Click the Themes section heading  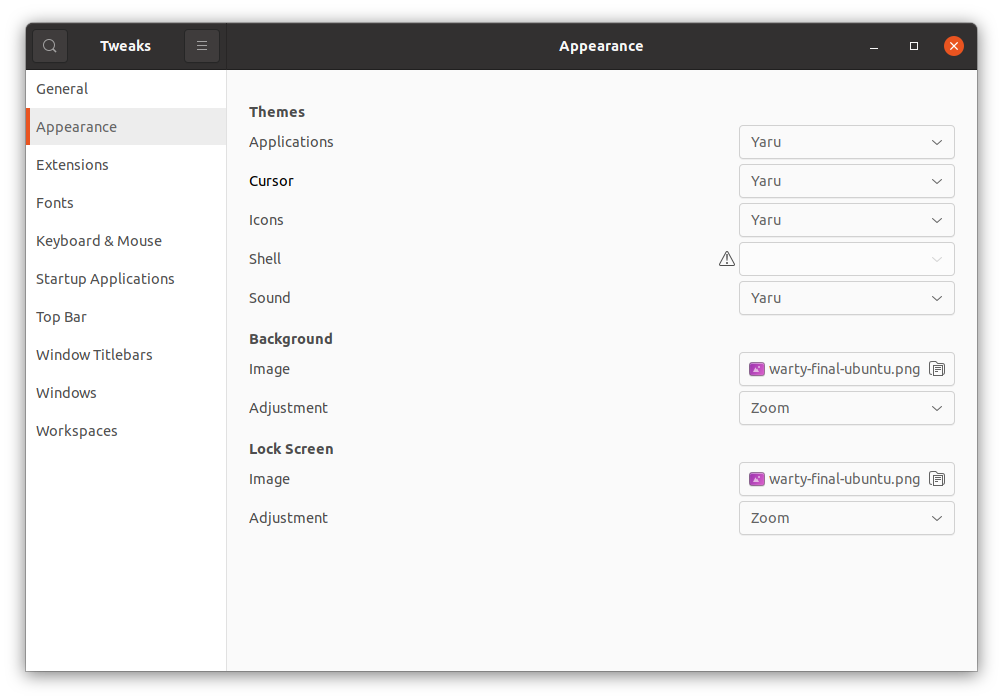pyautogui.click(x=277, y=112)
